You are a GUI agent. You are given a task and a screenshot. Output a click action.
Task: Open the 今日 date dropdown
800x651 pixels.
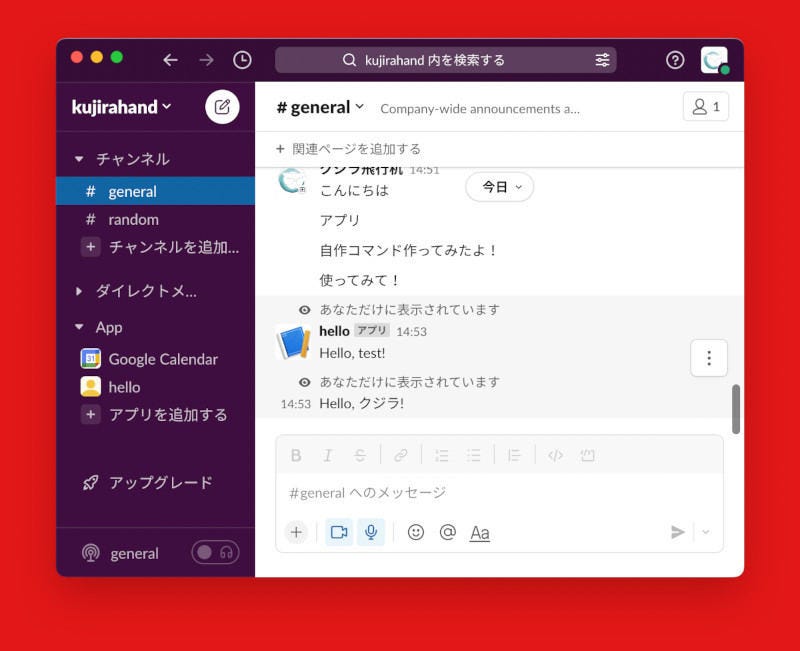[500, 187]
